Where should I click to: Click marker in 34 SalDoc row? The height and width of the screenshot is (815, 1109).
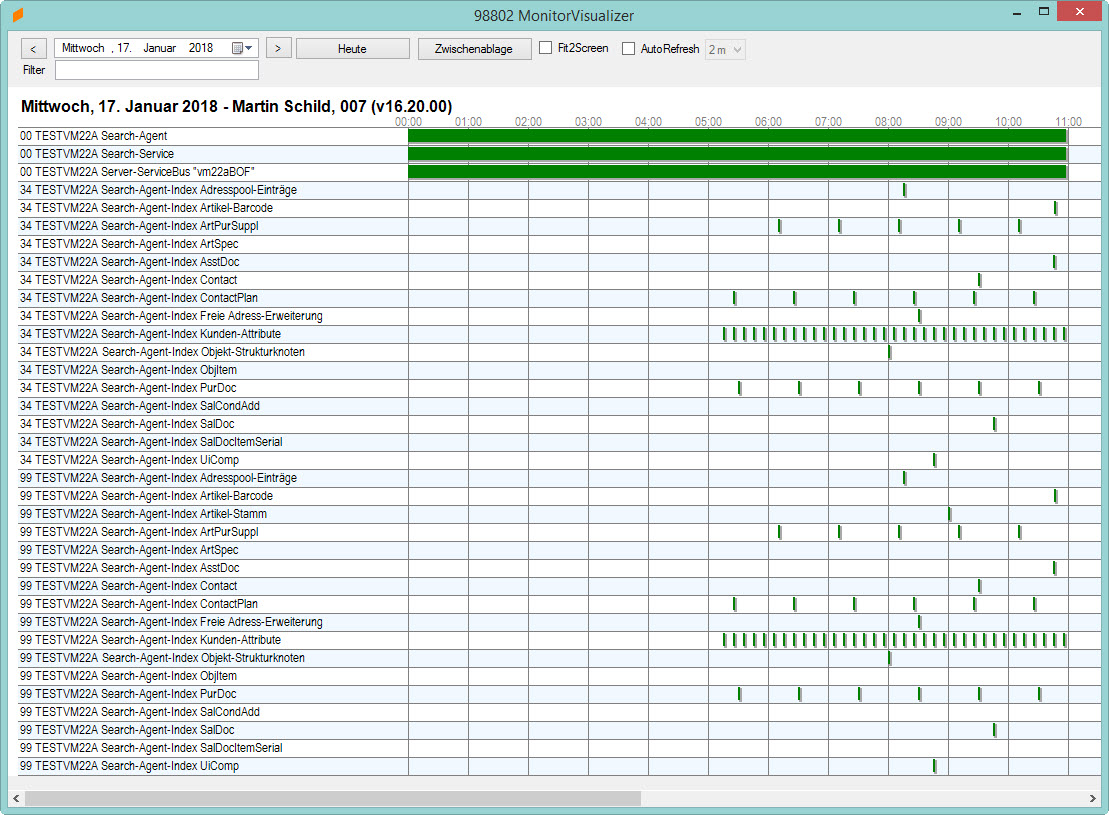click(x=994, y=424)
